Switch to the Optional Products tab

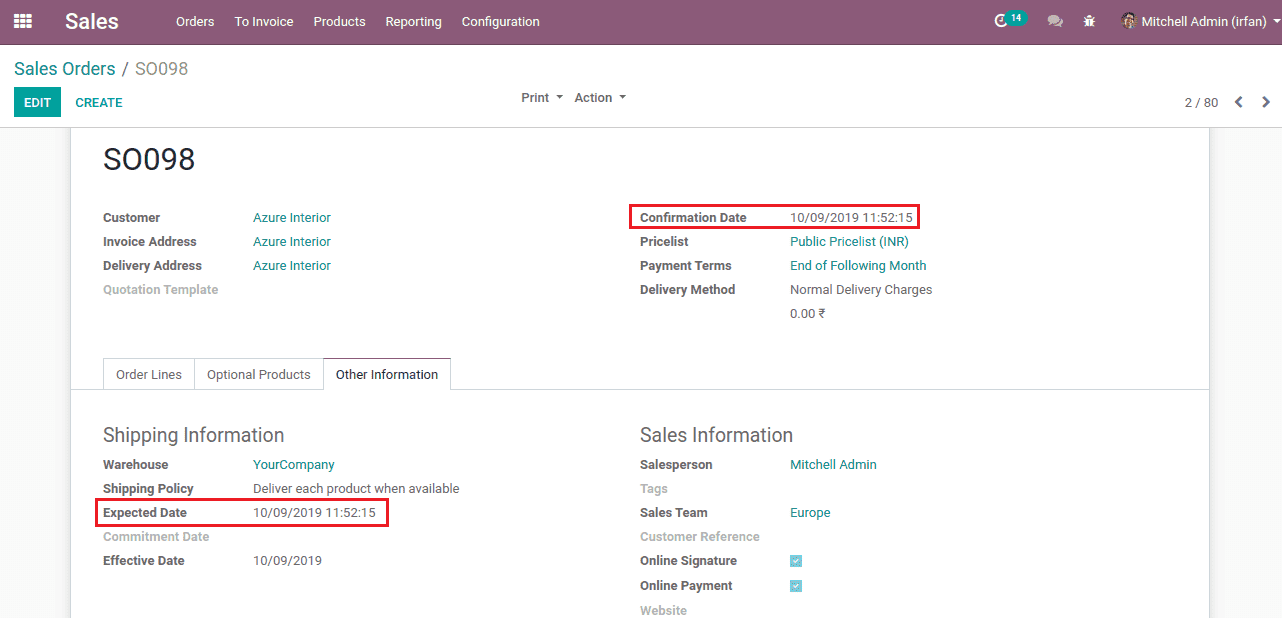(259, 374)
